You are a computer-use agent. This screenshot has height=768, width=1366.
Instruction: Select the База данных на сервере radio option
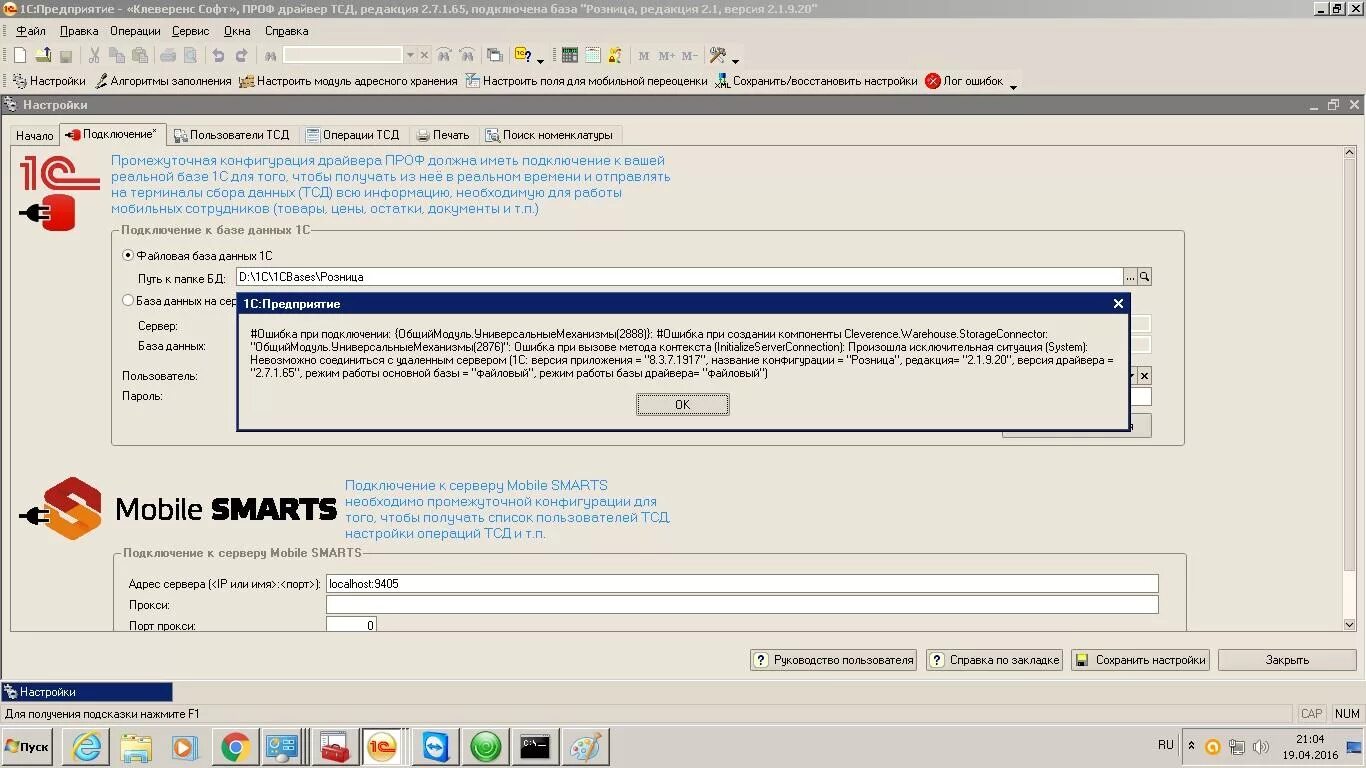click(127, 300)
